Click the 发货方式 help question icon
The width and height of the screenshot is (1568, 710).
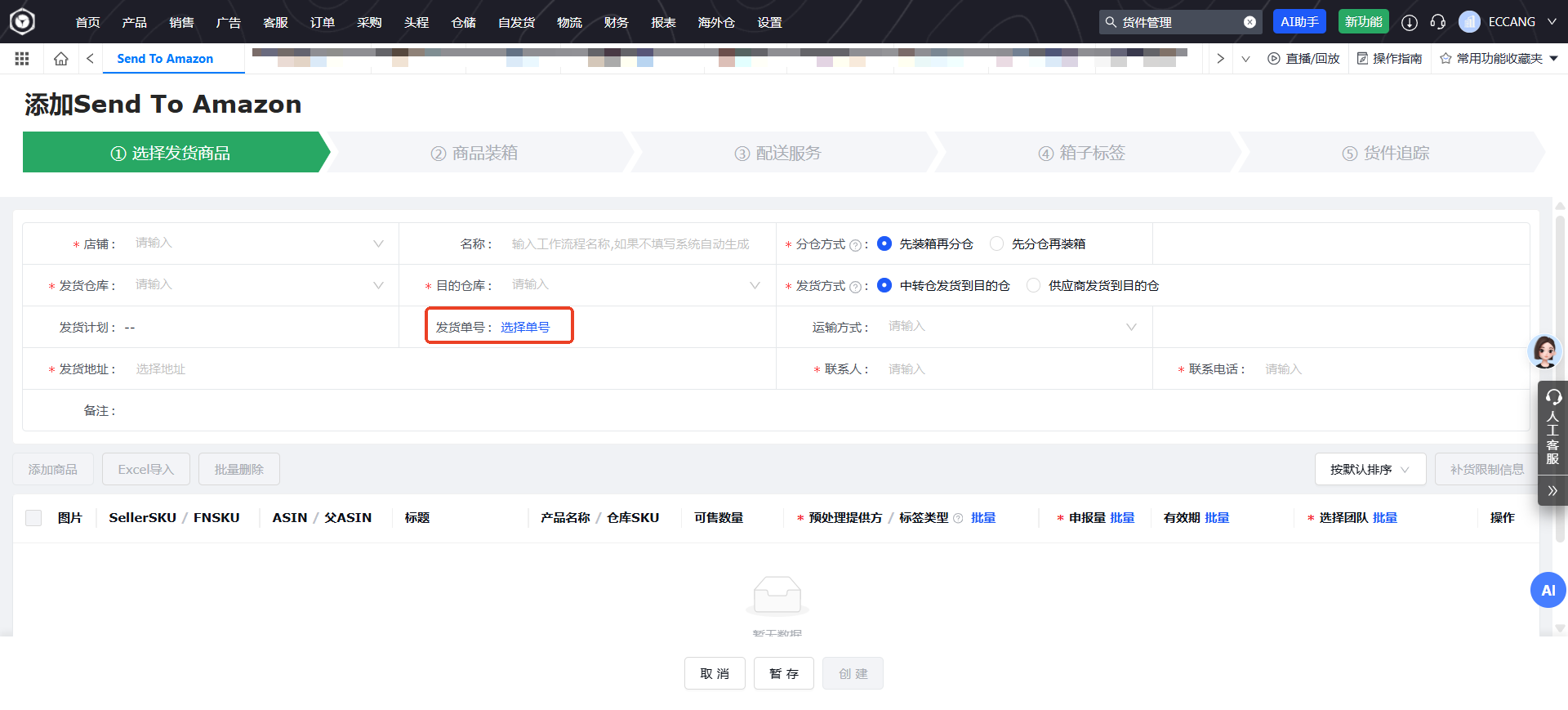point(855,287)
